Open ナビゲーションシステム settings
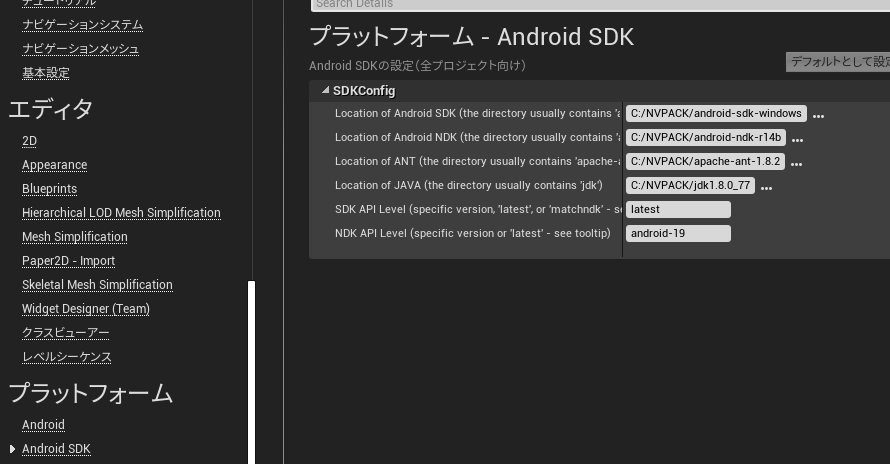The height and width of the screenshot is (464, 890). click(x=82, y=25)
